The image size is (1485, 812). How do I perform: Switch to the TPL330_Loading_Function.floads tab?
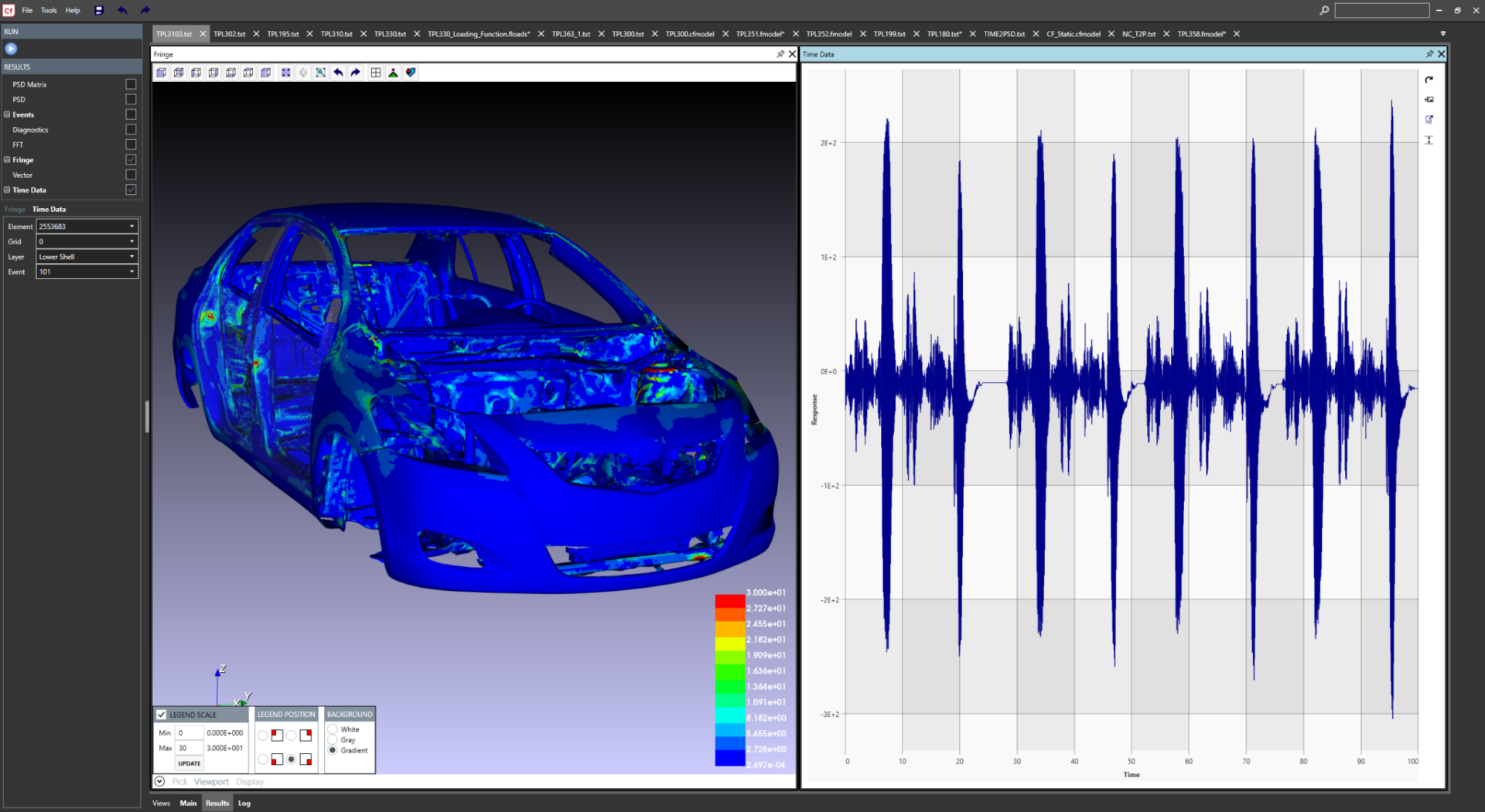(x=479, y=34)
